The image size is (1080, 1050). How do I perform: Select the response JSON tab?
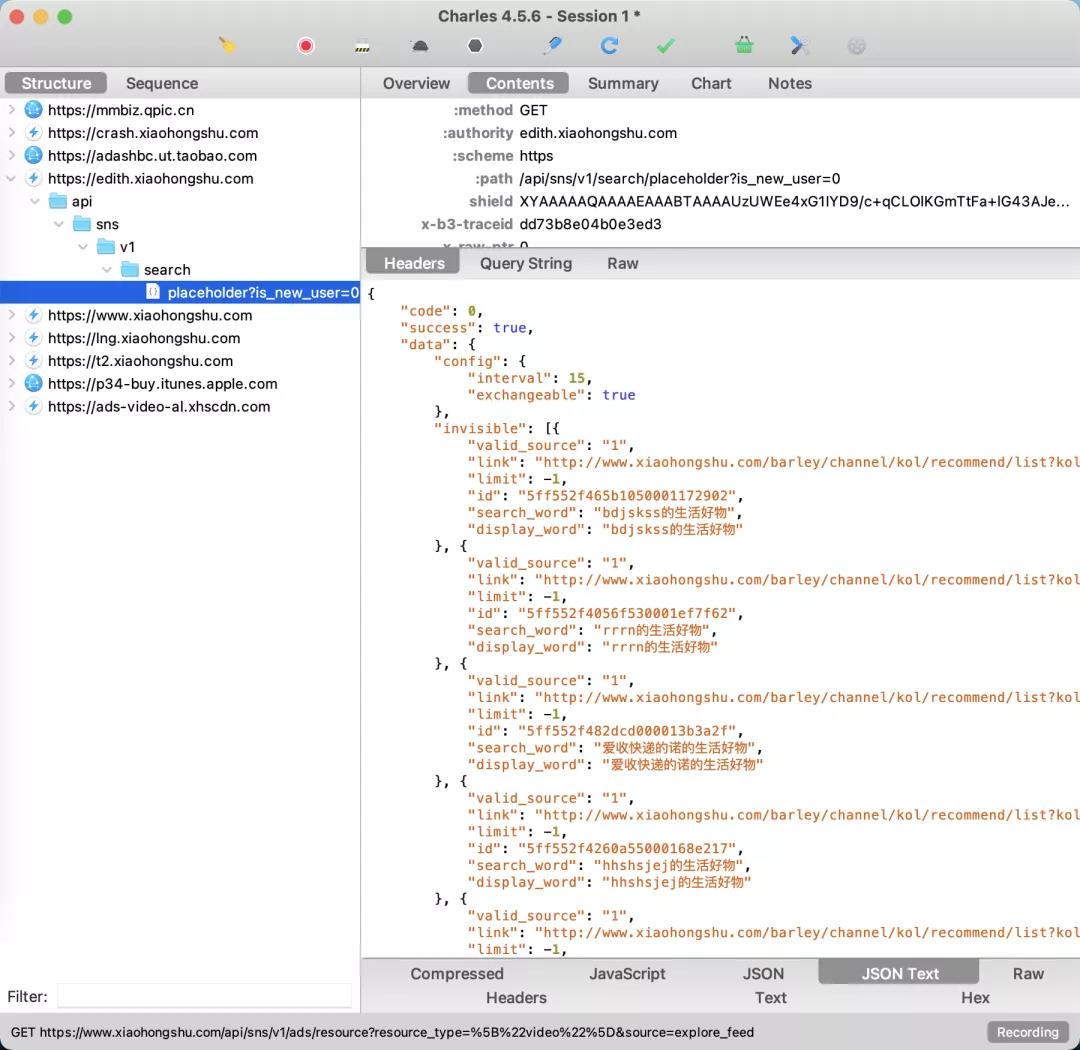[763, 974]
